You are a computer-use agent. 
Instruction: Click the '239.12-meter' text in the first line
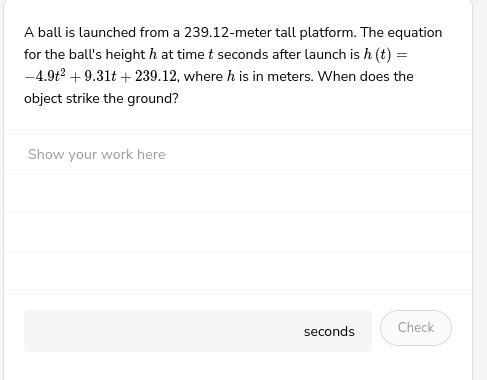pyautogui.click(x=227, y=32)
